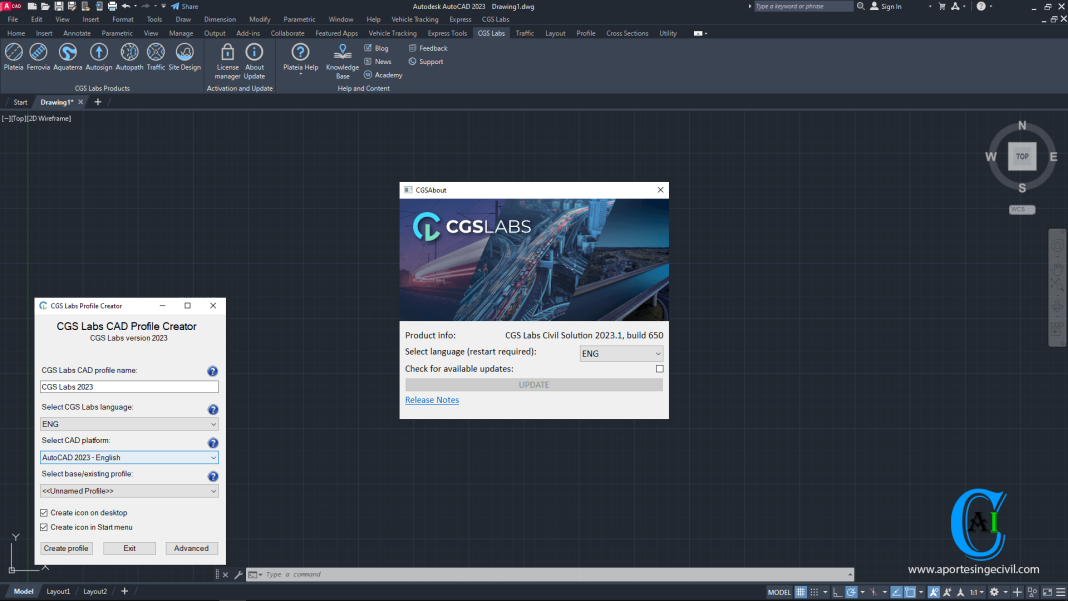Viewport: 1068px width, 601px height.
Task: Click the Autosign ribbon icon
Action: [x=99, y=52]
